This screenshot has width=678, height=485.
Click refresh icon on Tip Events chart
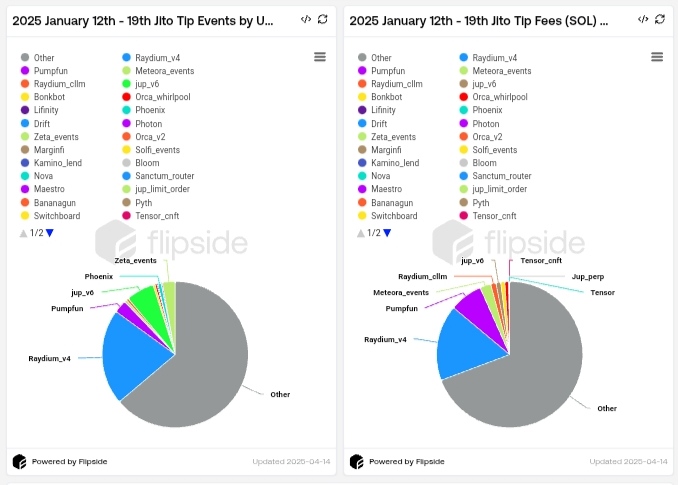322,19
